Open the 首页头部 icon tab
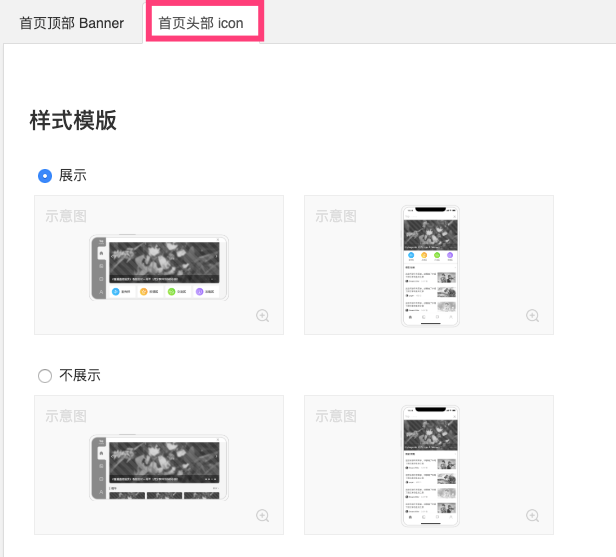This screenshot has width=616, height=557. pos(201,23)
